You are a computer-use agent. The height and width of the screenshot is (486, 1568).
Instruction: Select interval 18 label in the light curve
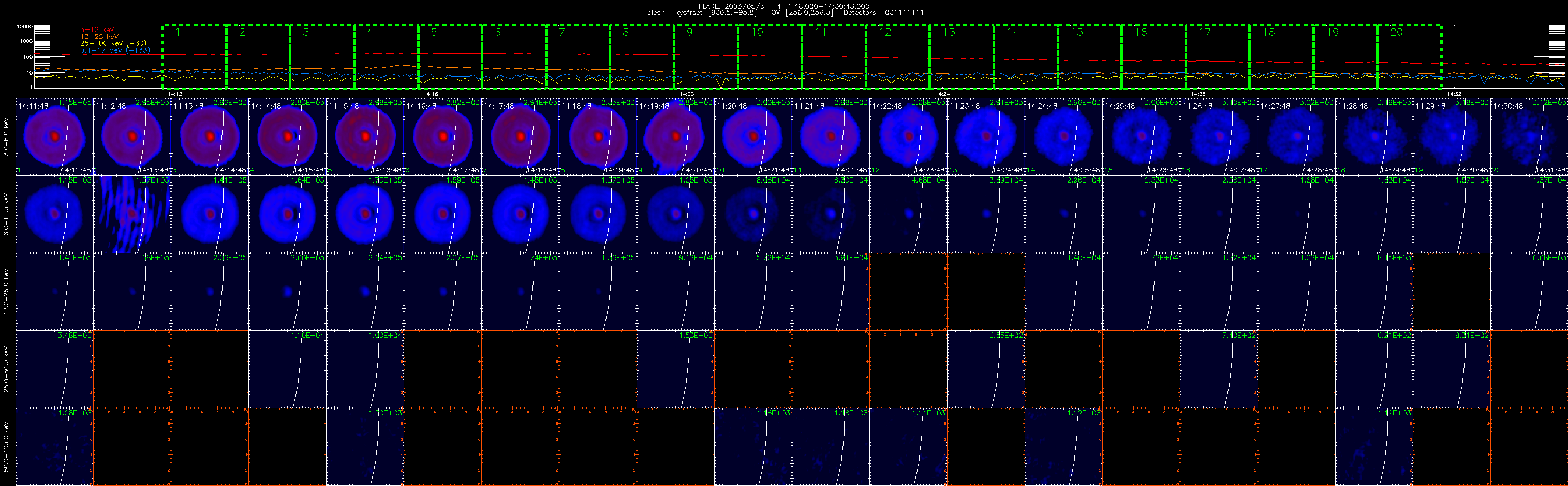(1268, 32)
